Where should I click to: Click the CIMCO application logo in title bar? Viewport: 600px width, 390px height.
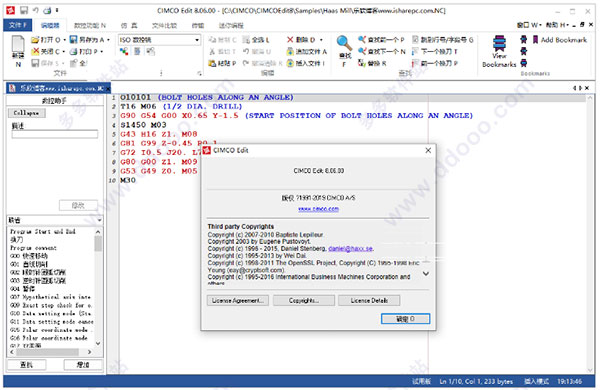pyautogui.click(x=11, y=10)
